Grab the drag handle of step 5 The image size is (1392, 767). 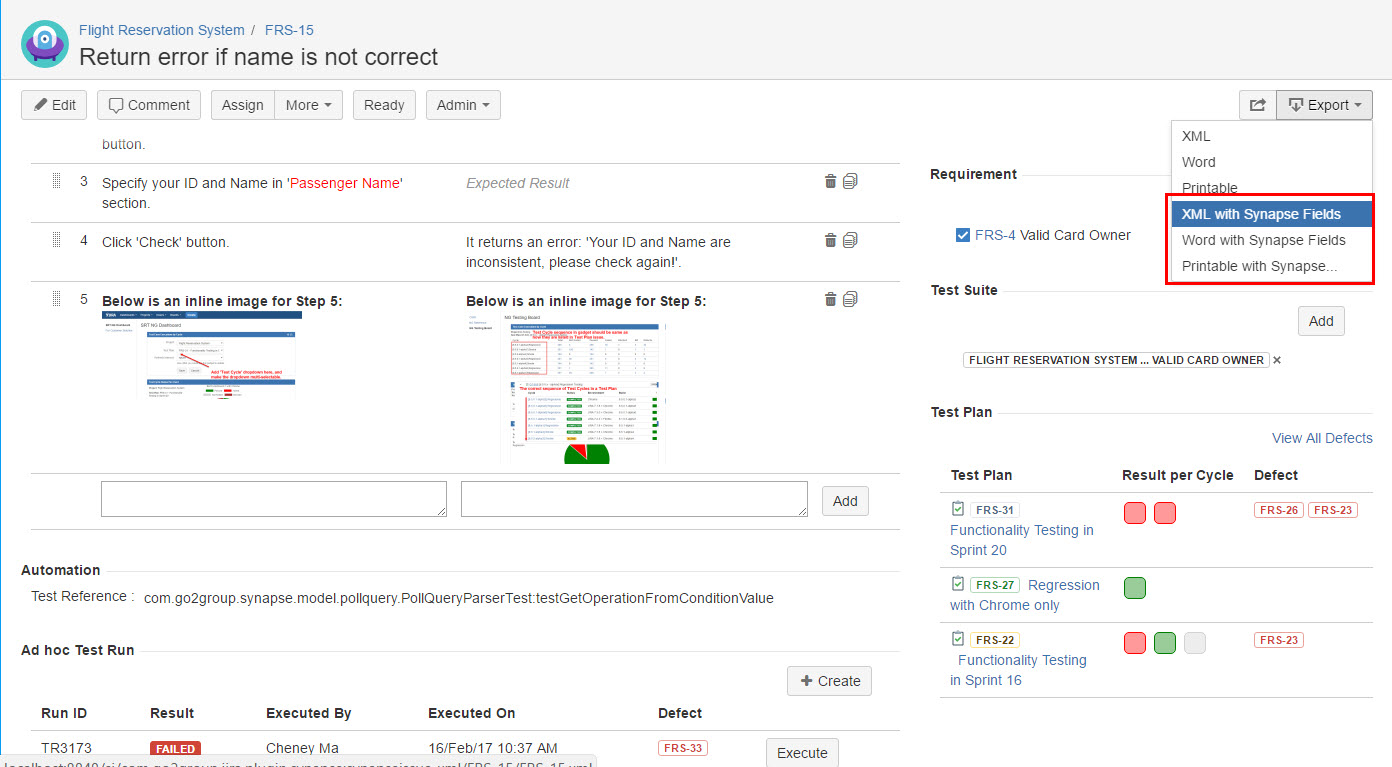tap(56, 299)
